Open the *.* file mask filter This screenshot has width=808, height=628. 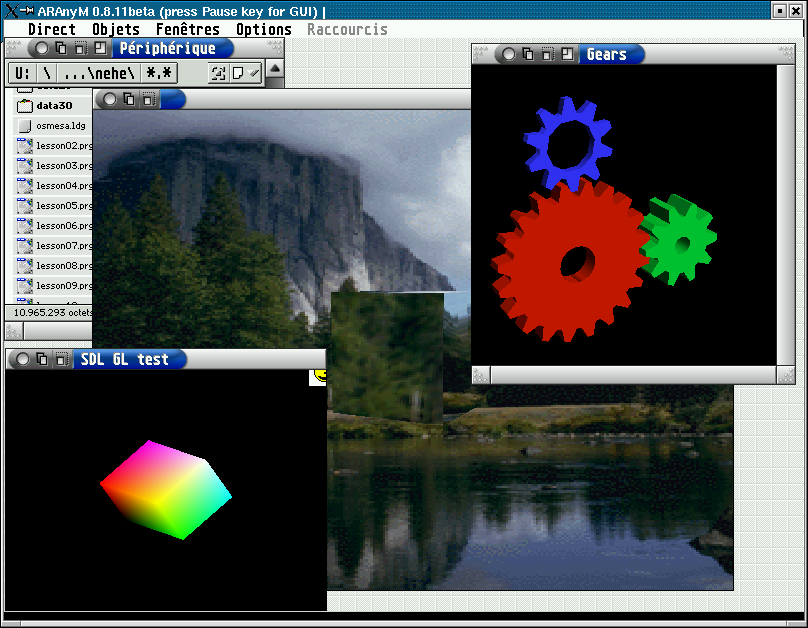(x=158, y=73)
